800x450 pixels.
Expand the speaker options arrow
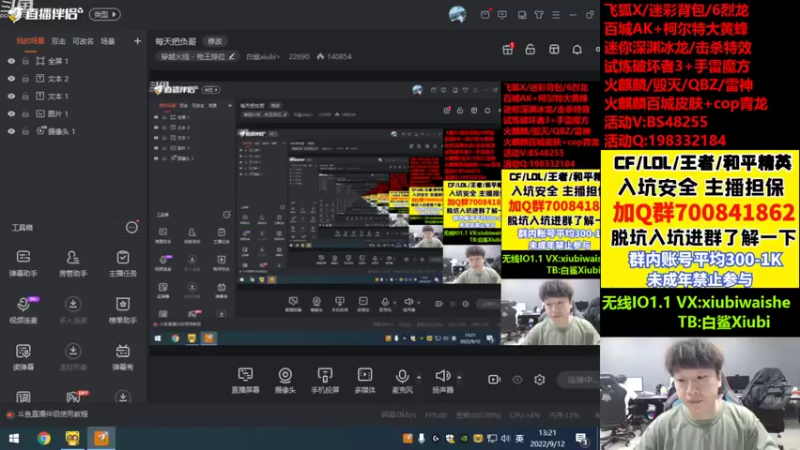tap(459, 378)
